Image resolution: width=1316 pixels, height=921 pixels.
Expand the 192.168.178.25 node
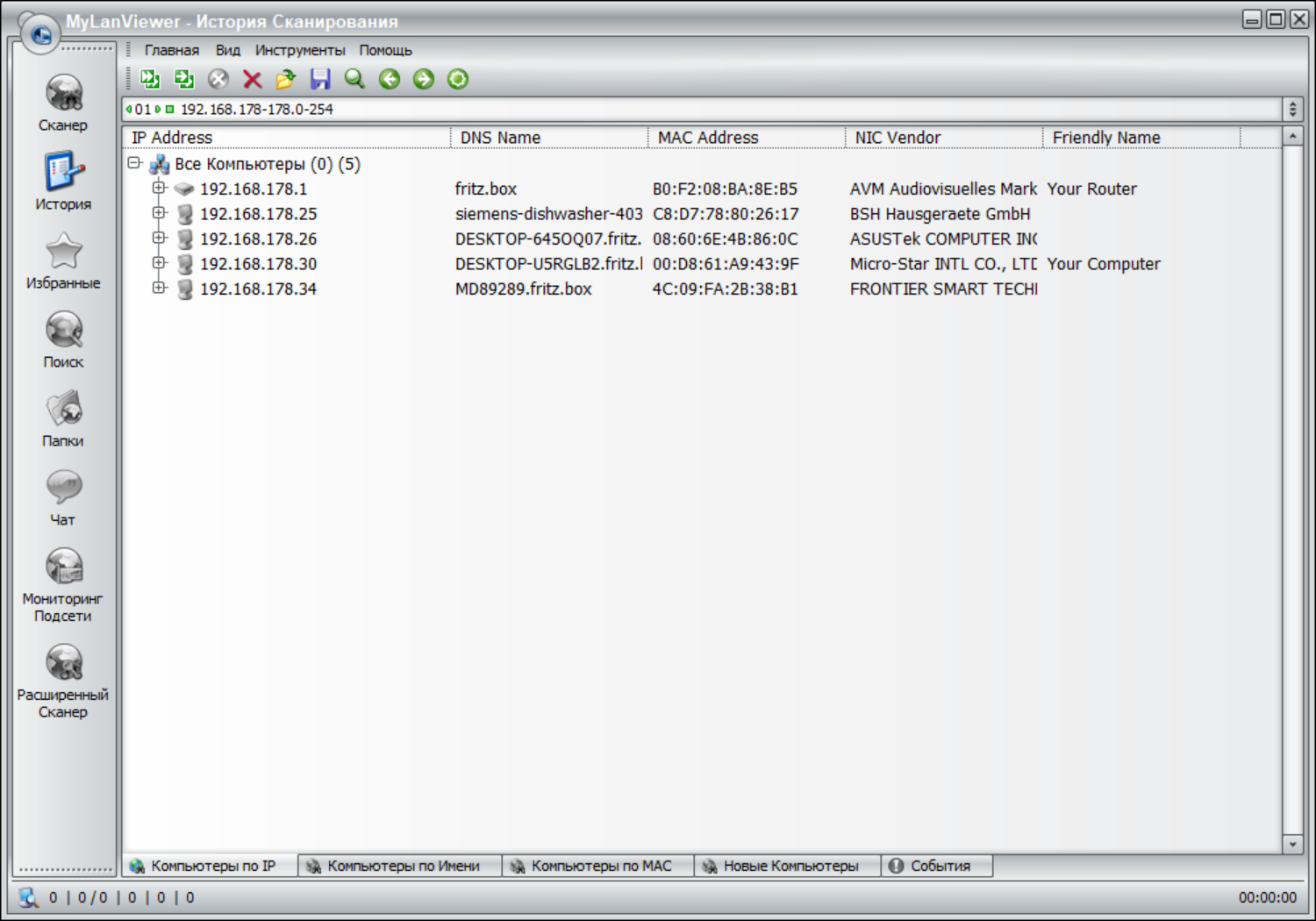coord(159,212)
